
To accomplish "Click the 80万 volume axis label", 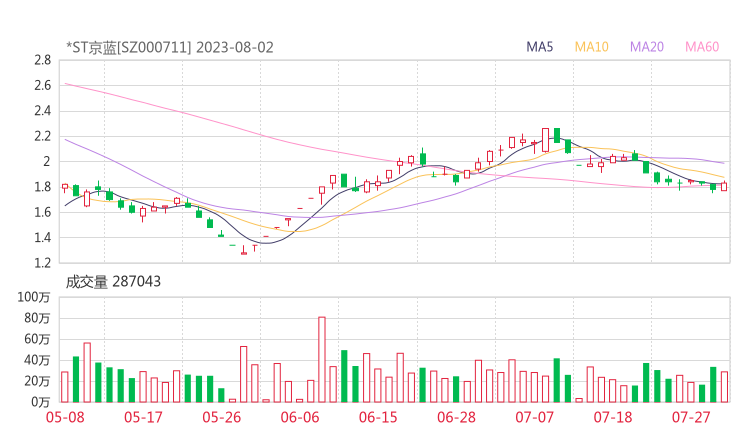I will (x=37, y=318).
